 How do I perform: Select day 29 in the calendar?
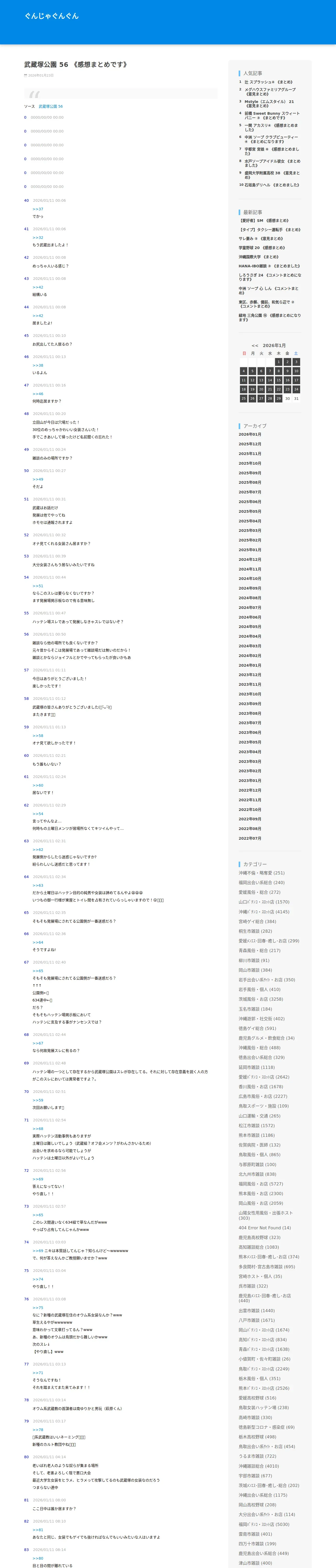279,399
